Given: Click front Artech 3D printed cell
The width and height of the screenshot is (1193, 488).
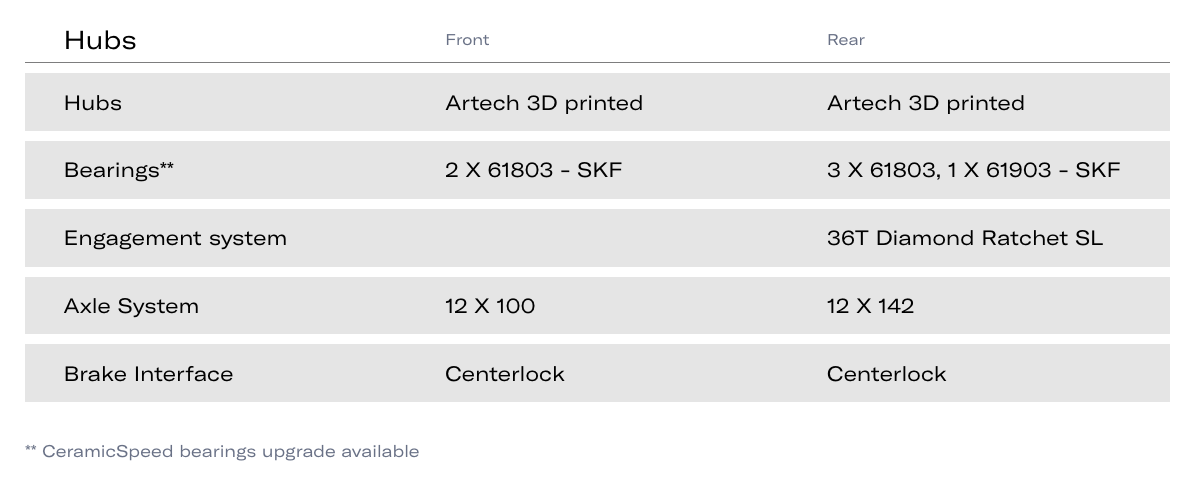Looking at the screenshot, I should 544,103.
